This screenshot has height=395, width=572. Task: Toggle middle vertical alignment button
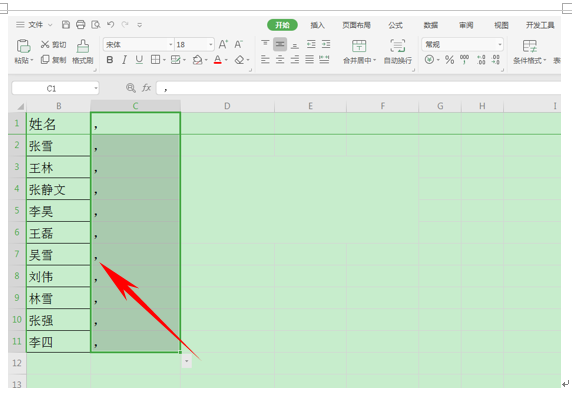(x=280, y=44)
